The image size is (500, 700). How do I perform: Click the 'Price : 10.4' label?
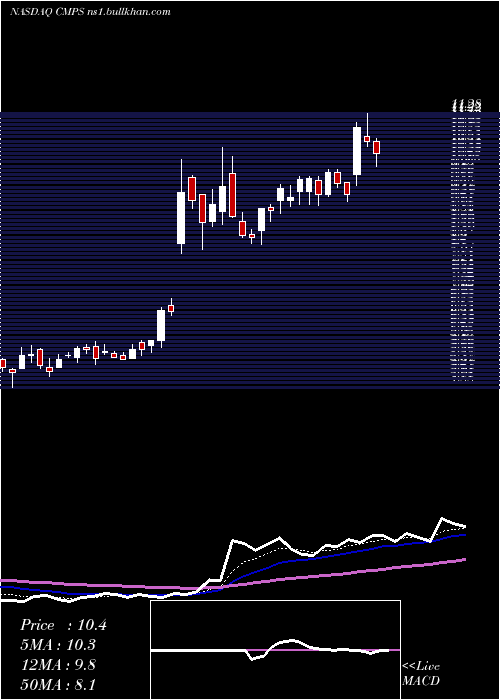[x=63, y=625]
